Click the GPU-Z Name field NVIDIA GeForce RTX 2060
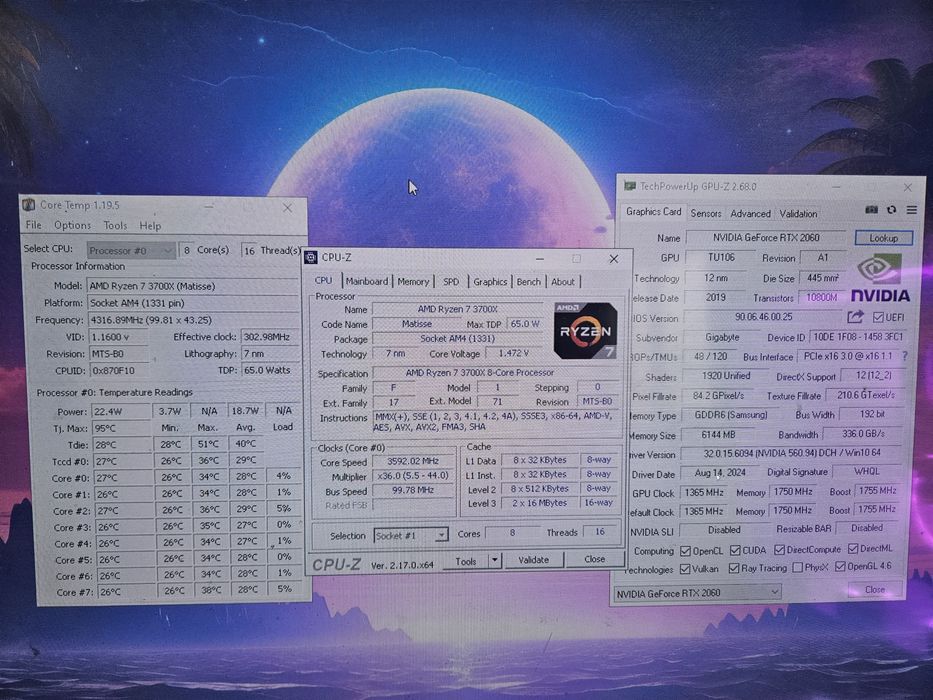Screen dimensions: 933x700 click(x=766, y=238)
